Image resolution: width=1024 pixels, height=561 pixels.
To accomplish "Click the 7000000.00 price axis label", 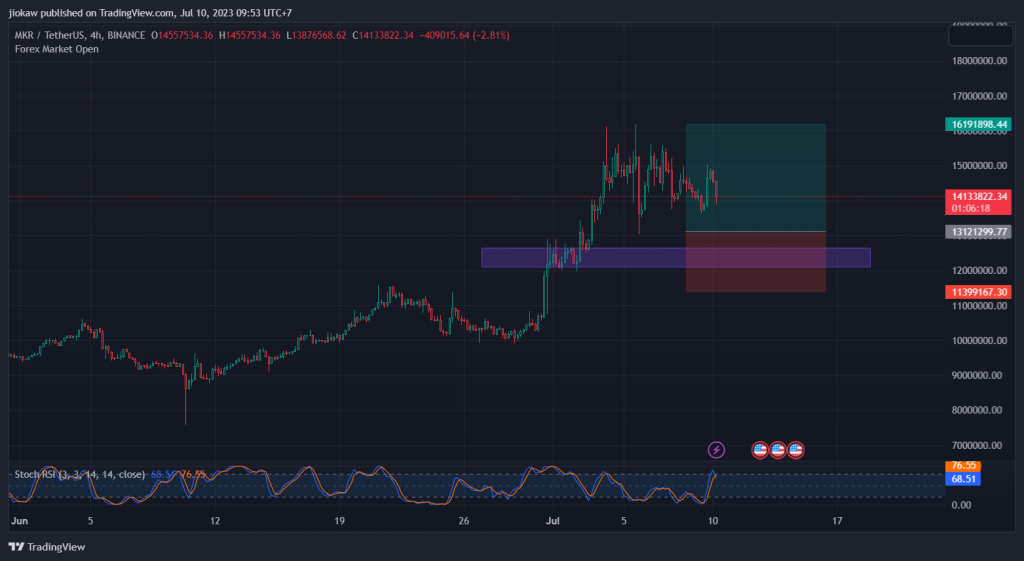I will (979, 445).
